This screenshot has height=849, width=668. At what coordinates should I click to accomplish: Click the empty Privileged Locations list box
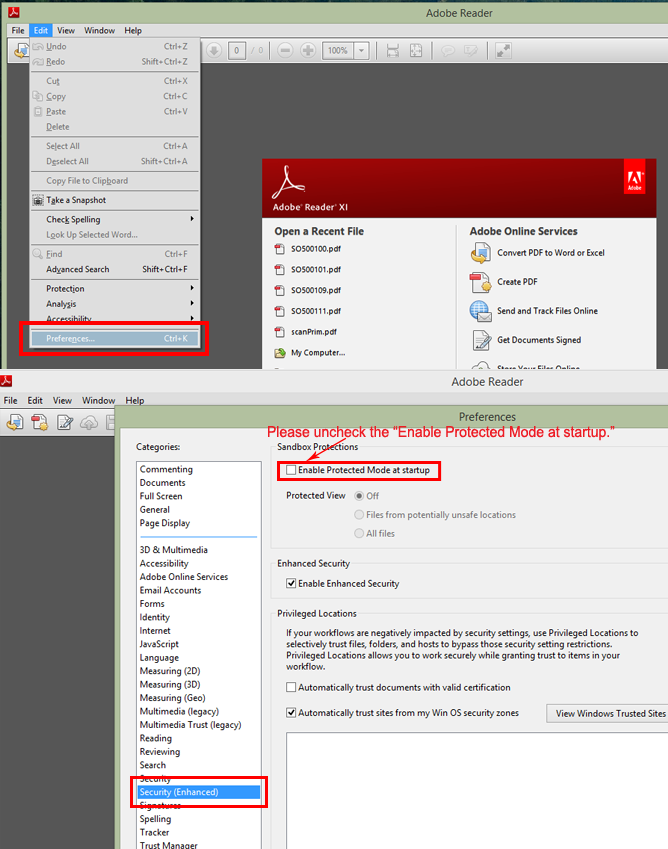(x=477, y=791)
